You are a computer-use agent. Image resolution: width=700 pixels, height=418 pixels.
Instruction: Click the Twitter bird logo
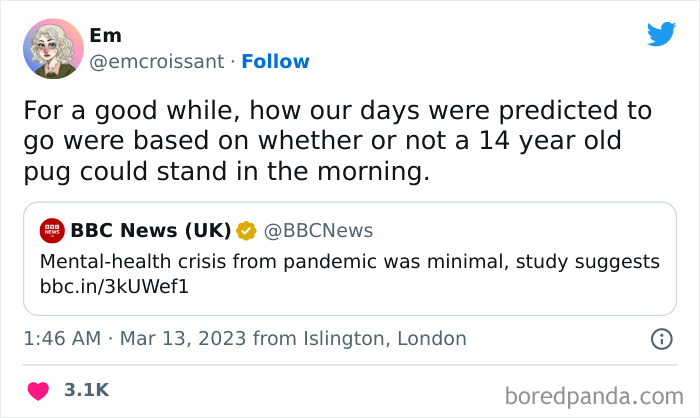661,34
